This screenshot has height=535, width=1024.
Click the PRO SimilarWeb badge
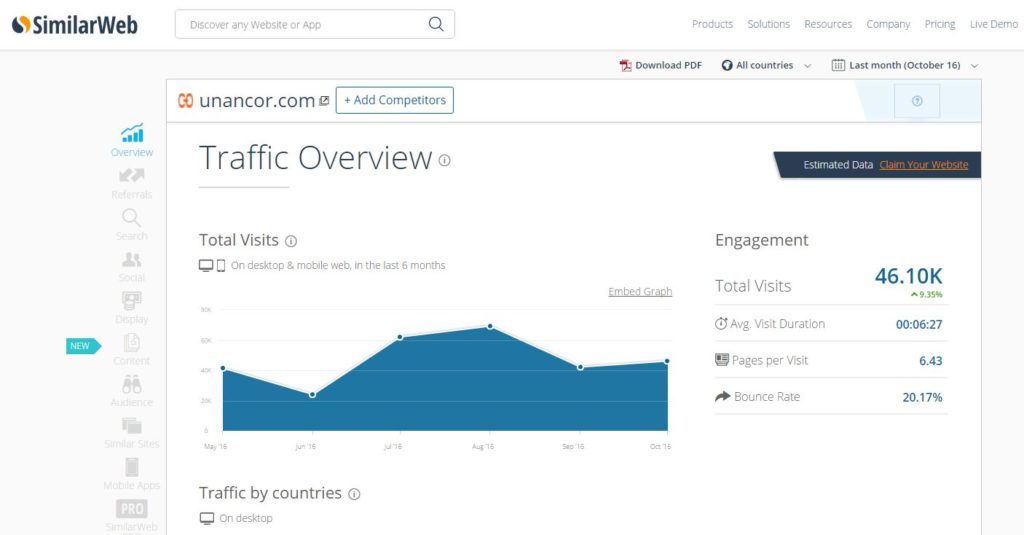[x=131, y=509]
